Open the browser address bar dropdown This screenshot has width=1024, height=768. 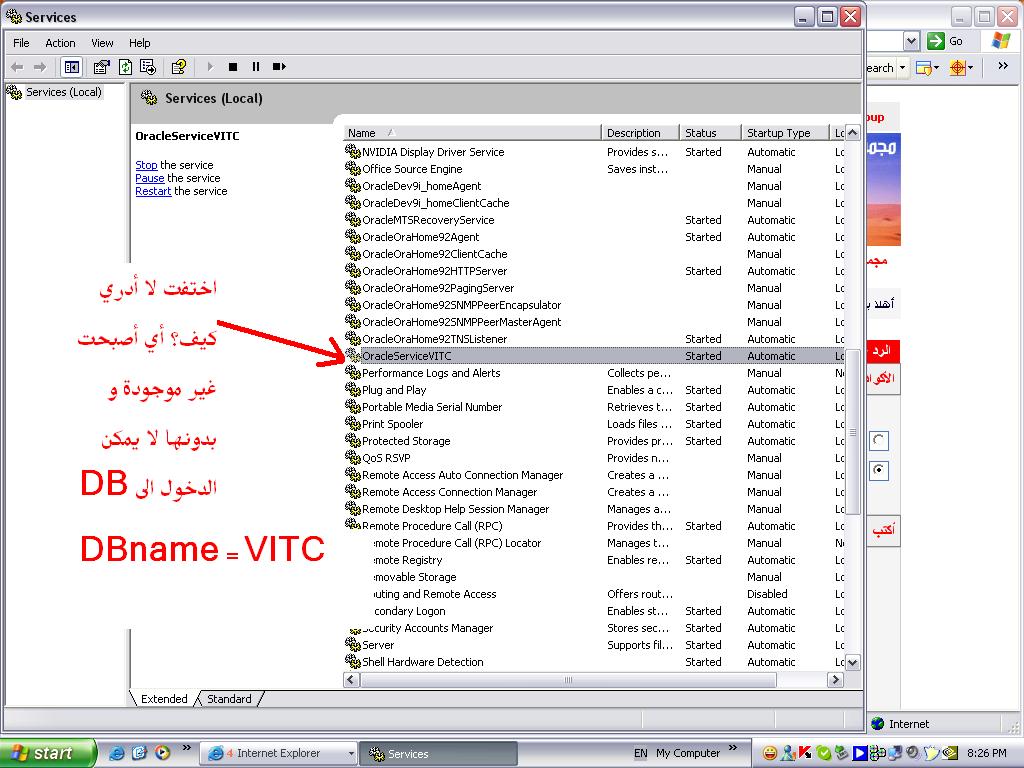911,41
